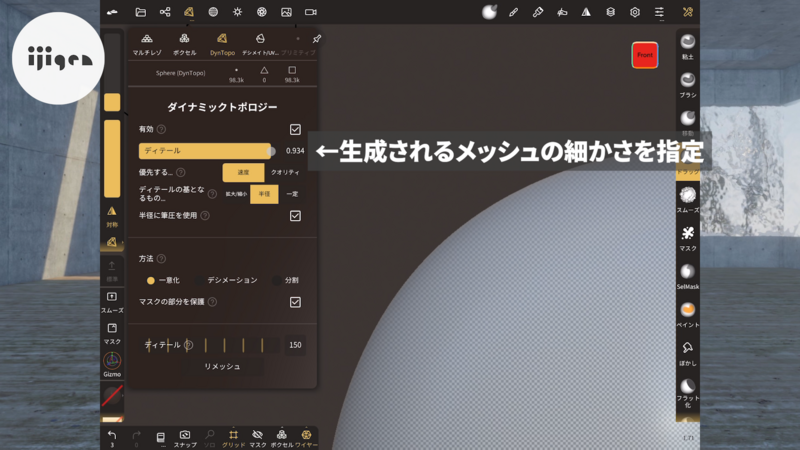
Task: Show help for 方法 option
Action: click(161, 259)
